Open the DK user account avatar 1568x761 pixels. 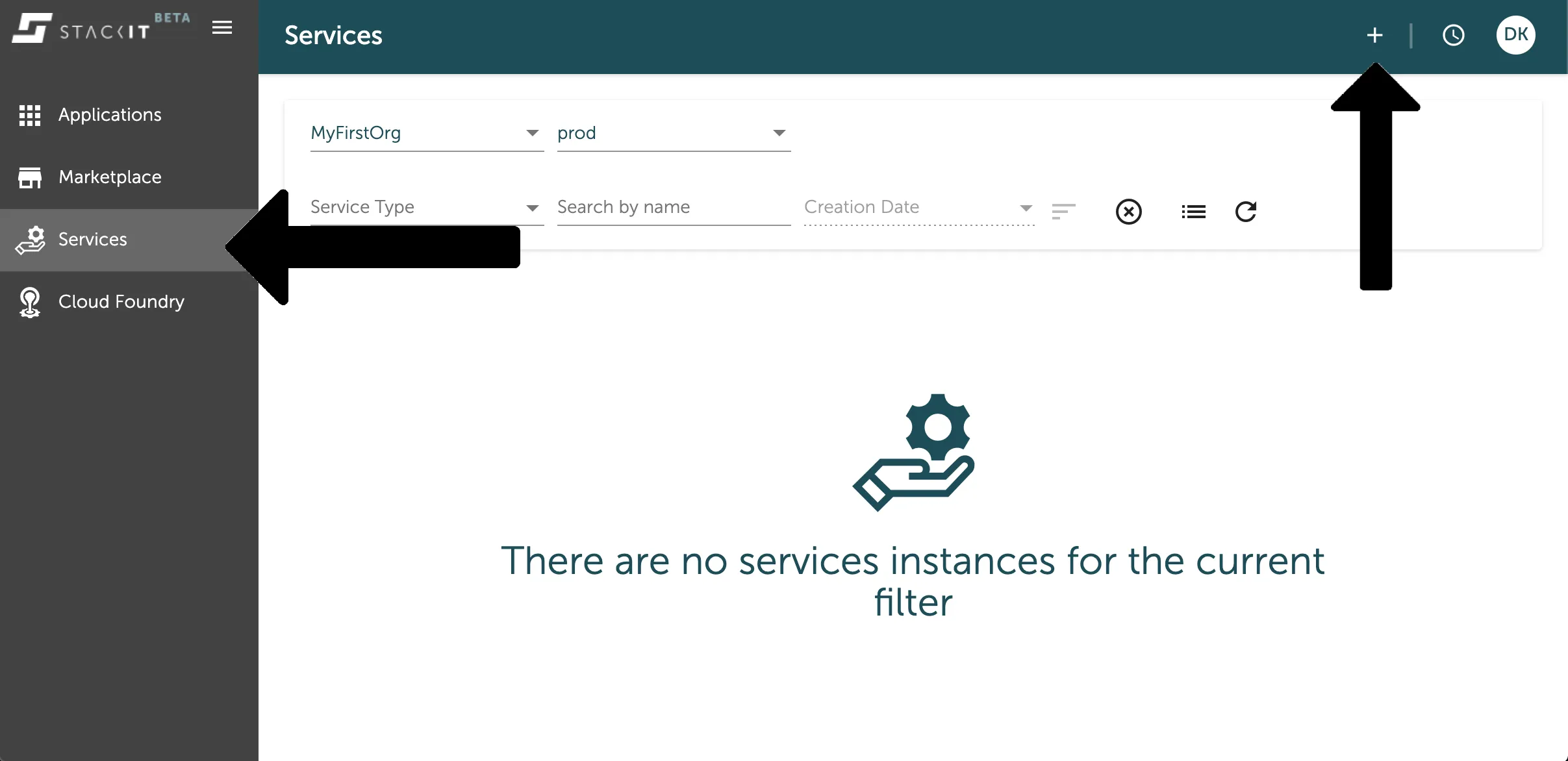click(1515, 34)
